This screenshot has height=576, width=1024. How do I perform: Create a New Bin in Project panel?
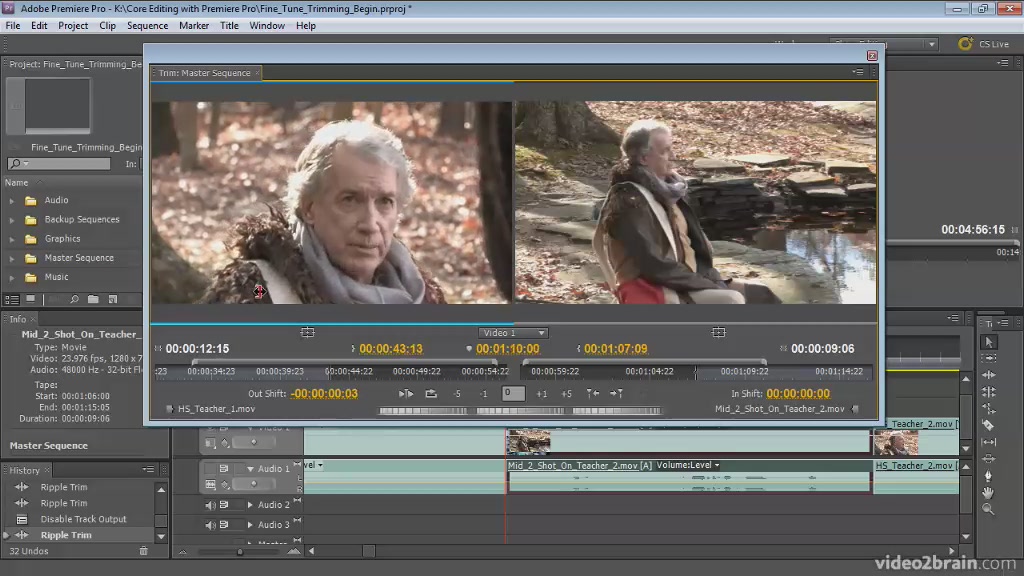pos(93,299)
